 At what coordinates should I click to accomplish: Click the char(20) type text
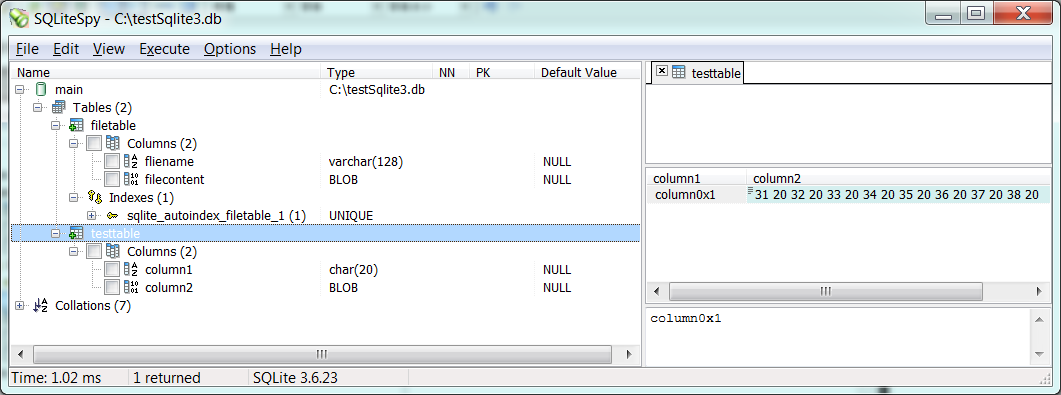pos(353,269)
